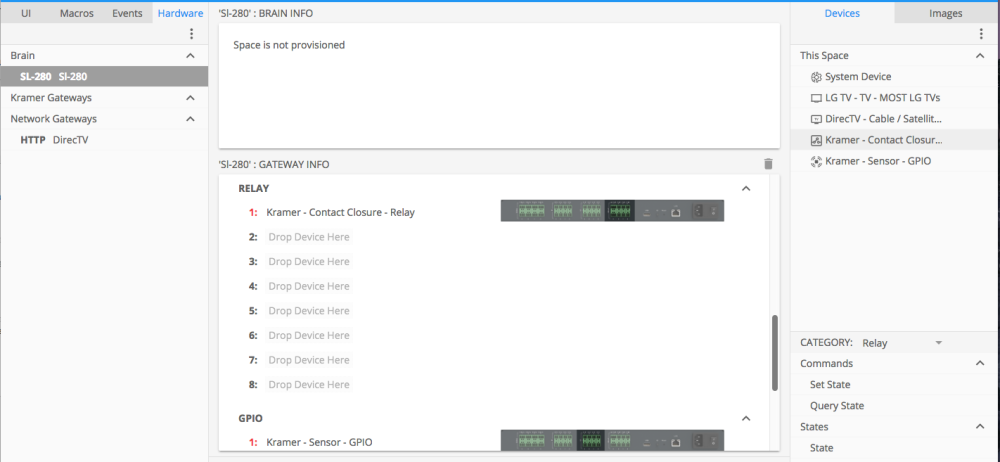Screen dimensions: 1000x462
Task: Select Kramer - Sensor - GPIO in device list
Action: (x=895, y=161)
